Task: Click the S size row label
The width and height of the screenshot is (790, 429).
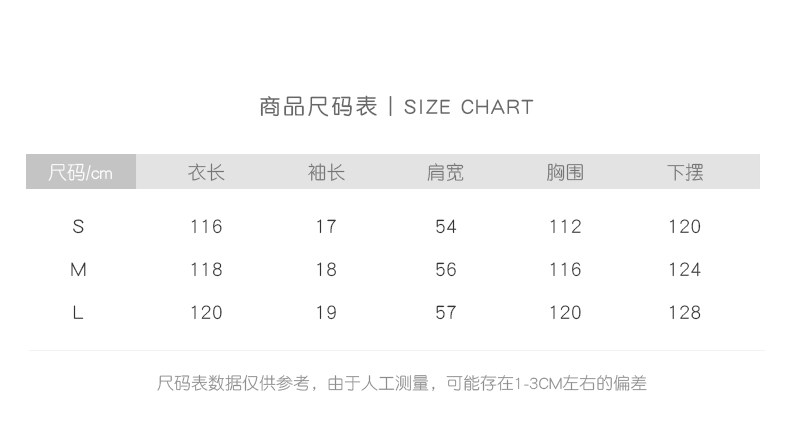Action: (78, 227)
